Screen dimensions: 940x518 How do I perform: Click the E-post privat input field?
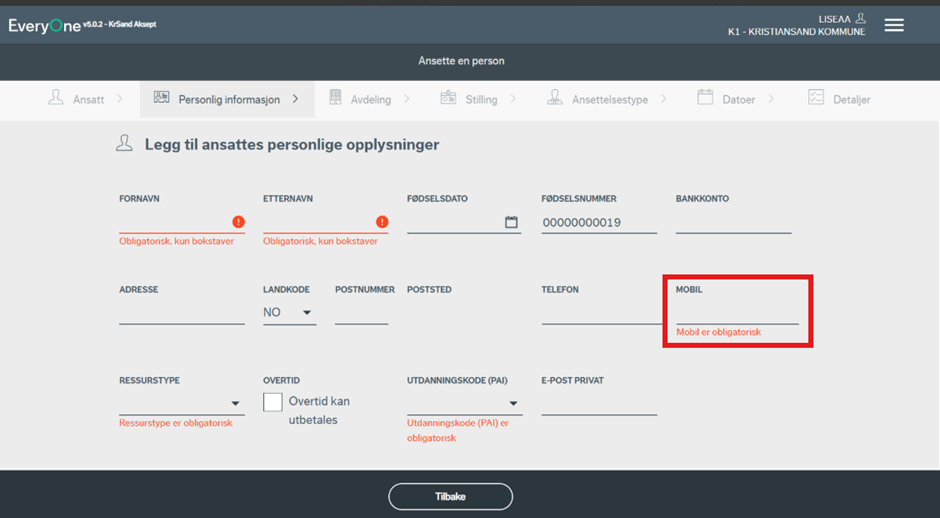pos(598,404)
